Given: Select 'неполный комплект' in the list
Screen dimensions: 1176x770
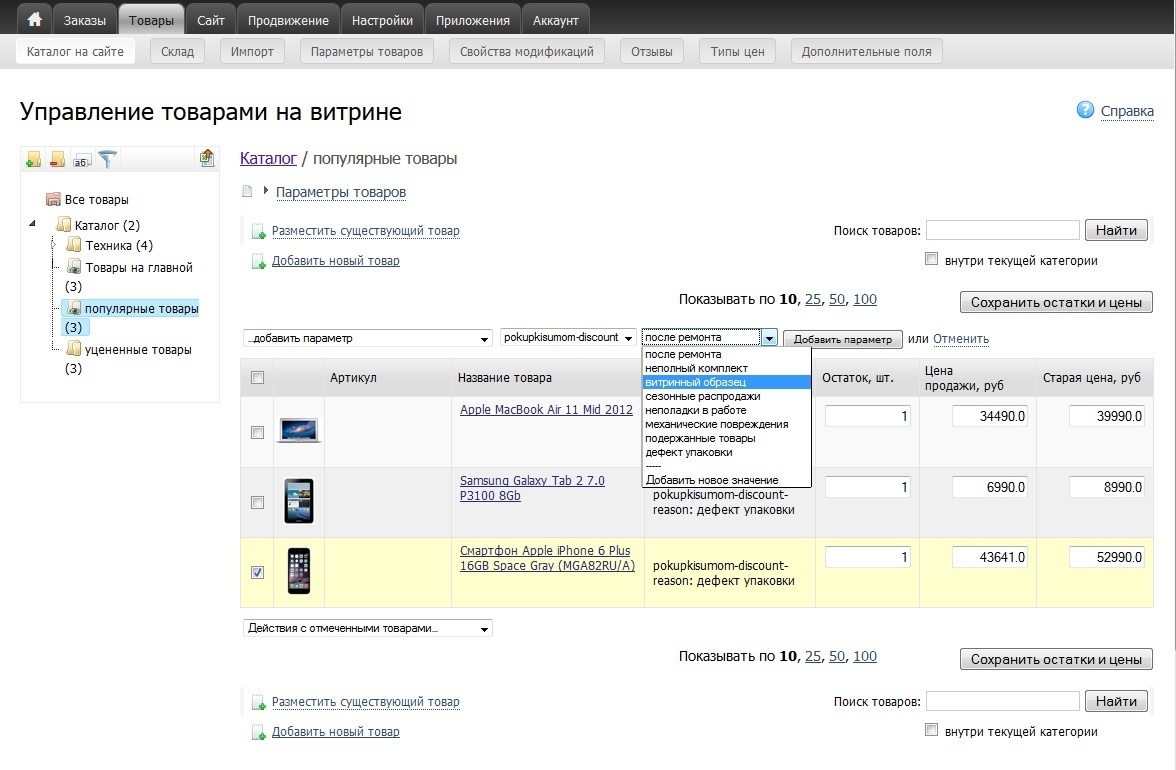Looking at the screenshot, I should 726,368.
